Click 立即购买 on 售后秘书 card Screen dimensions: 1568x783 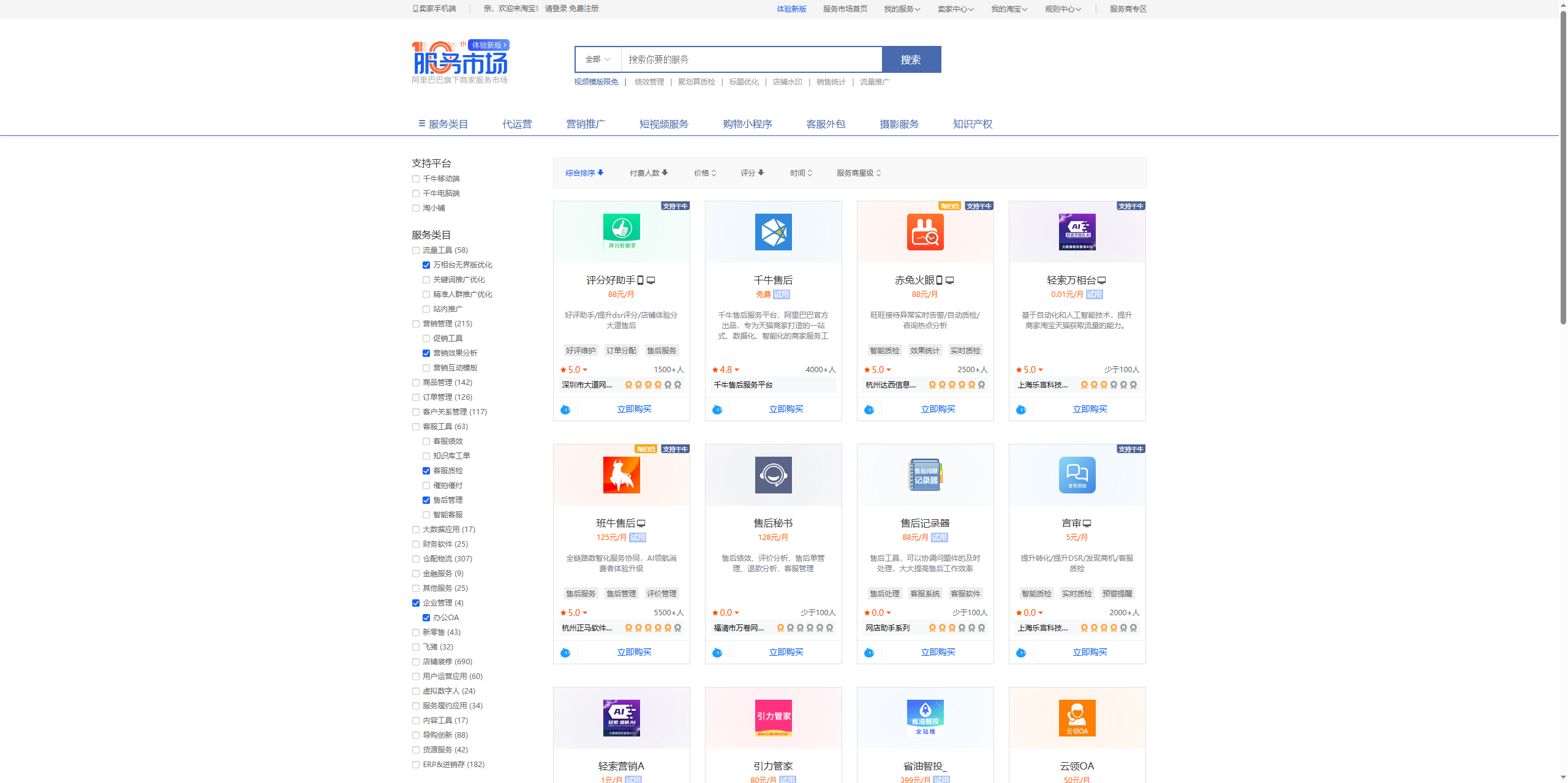pyautogui.click(x=786, y=653)
